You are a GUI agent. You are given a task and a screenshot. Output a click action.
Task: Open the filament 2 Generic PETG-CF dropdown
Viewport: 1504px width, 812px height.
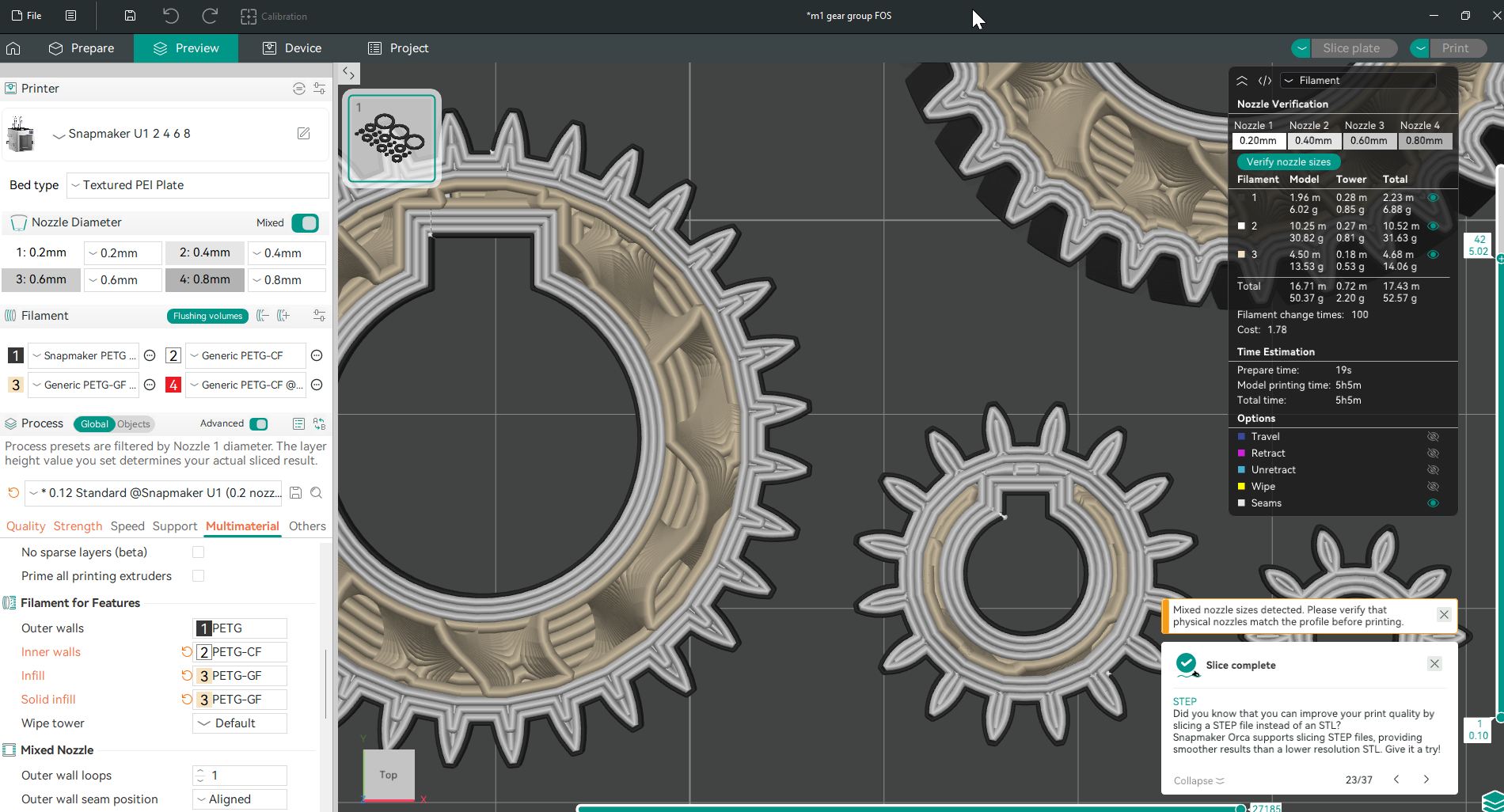click(x=245, y=356)
